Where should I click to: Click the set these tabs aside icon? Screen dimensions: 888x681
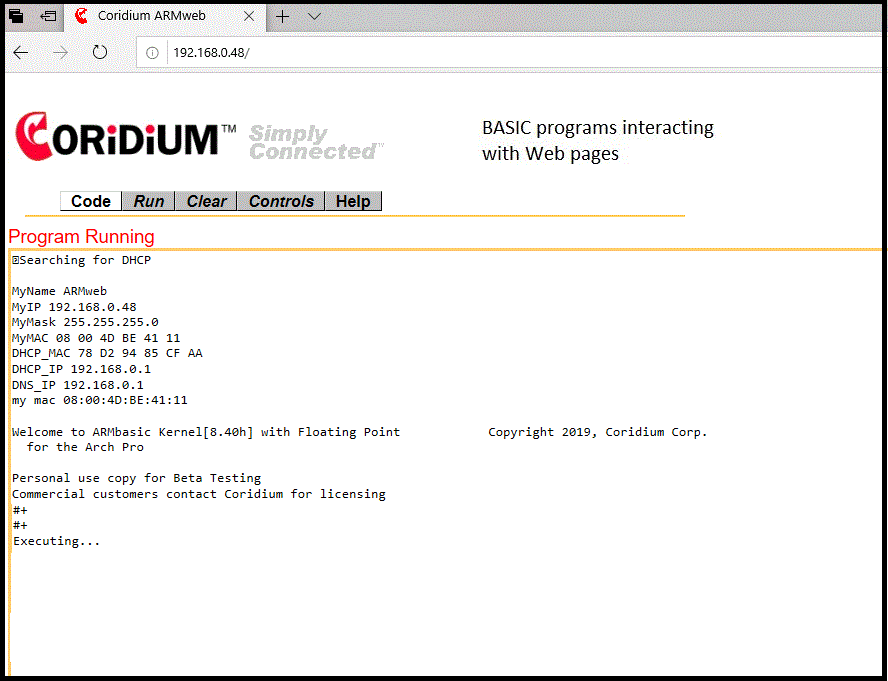[48, 16]
